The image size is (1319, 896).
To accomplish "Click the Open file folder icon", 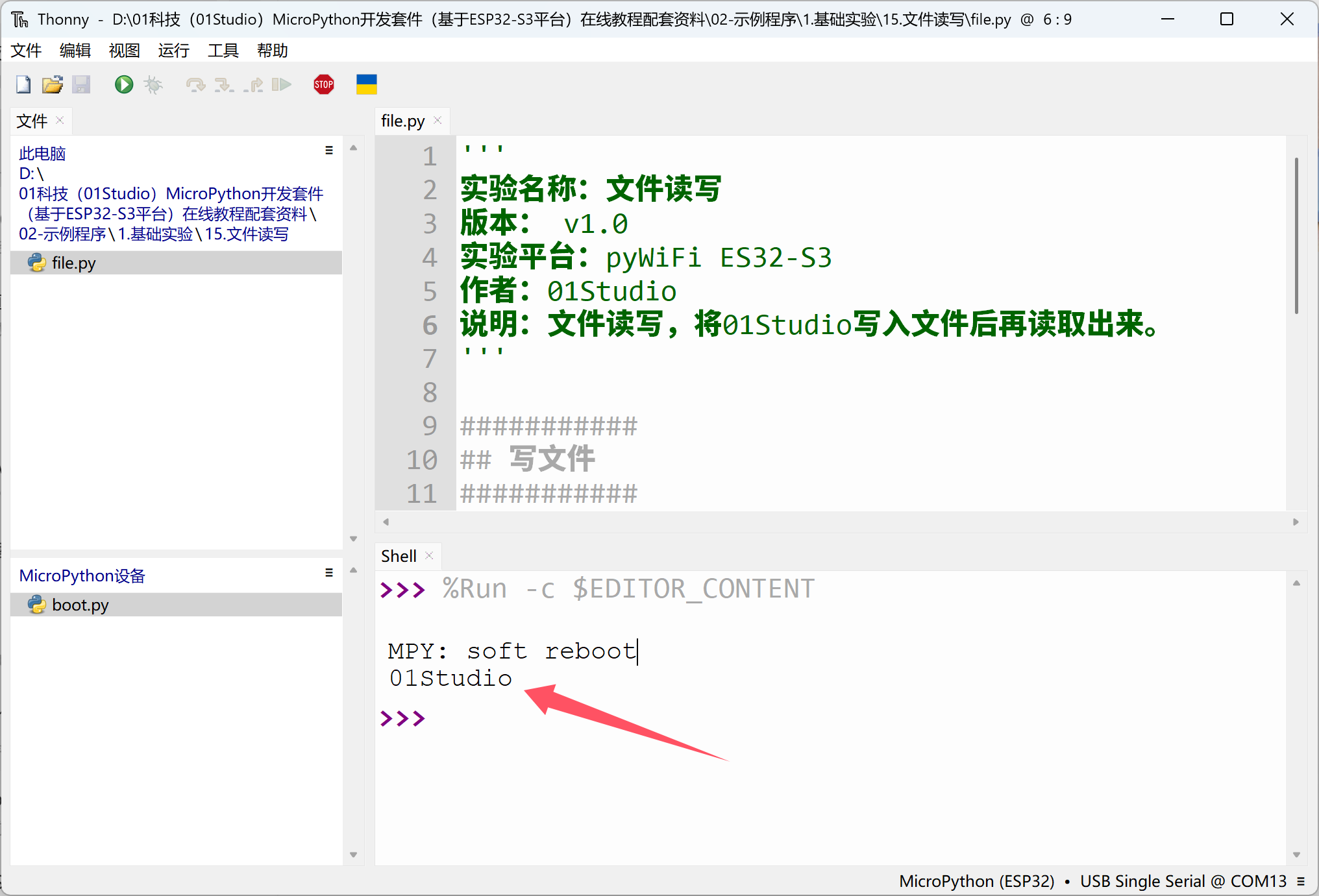I will tap(53, 85).
